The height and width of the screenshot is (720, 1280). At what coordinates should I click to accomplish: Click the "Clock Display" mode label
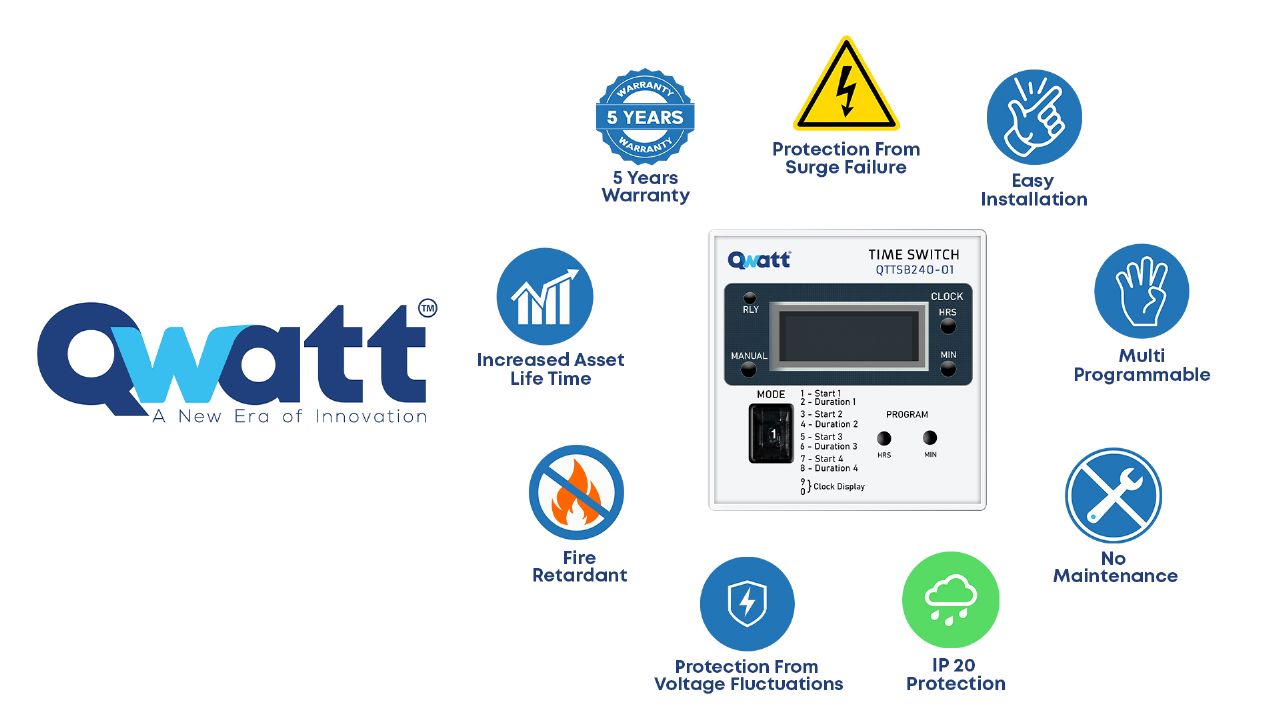(839, 487)
